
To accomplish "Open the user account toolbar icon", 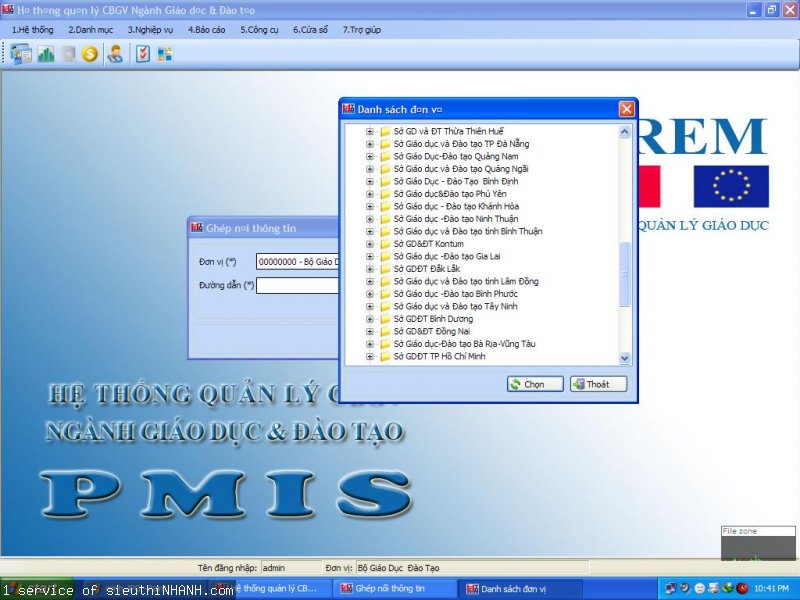I will coord(115,54).
